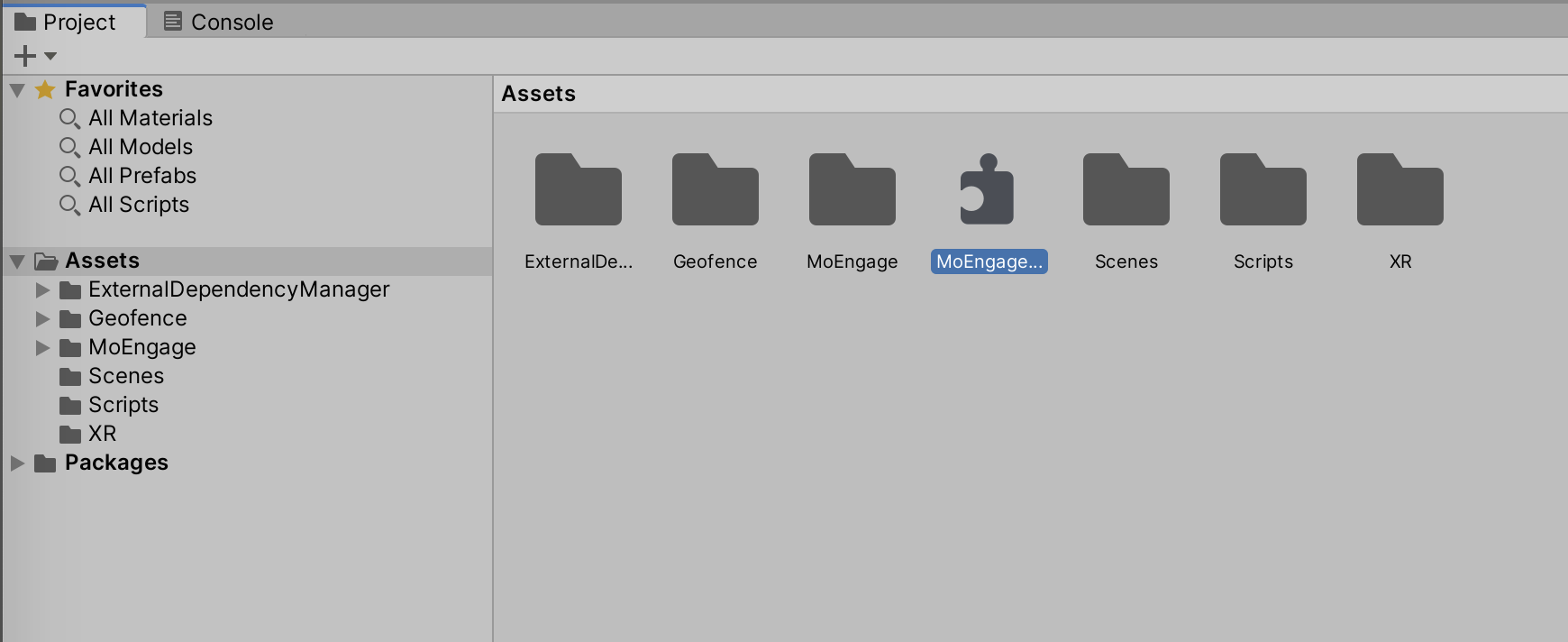The width and height of the screenshot is (1568, 642).
Task: Collapse the Assets tree arrow
Action: 17,261
